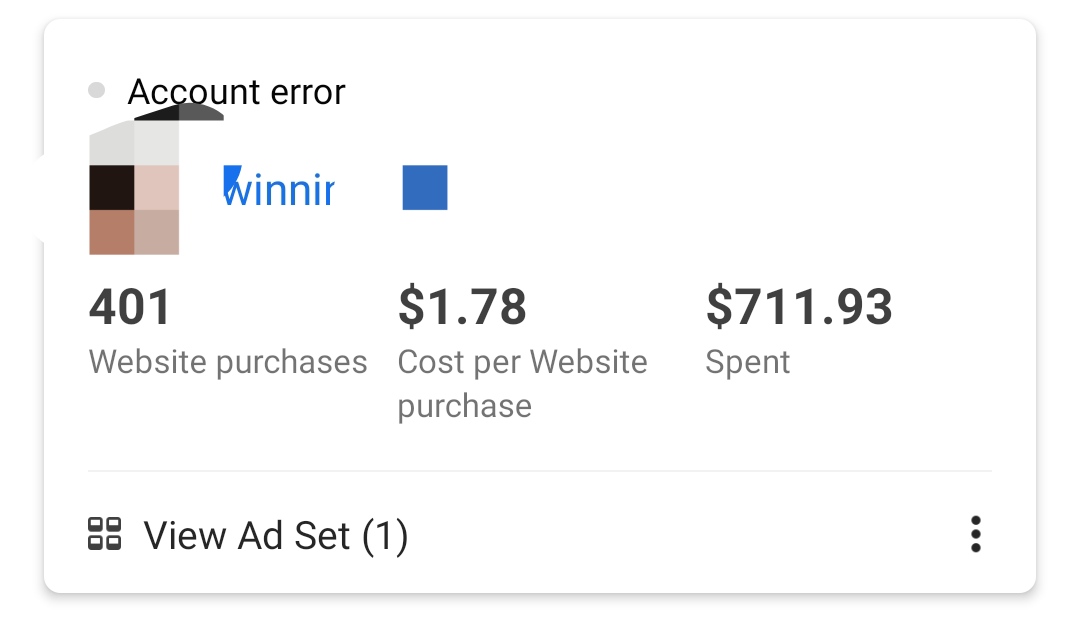The width and height of the screenshot is (1080, 617).
Task: Open the three-dot more options menu
Action: [x=975, y=535]
